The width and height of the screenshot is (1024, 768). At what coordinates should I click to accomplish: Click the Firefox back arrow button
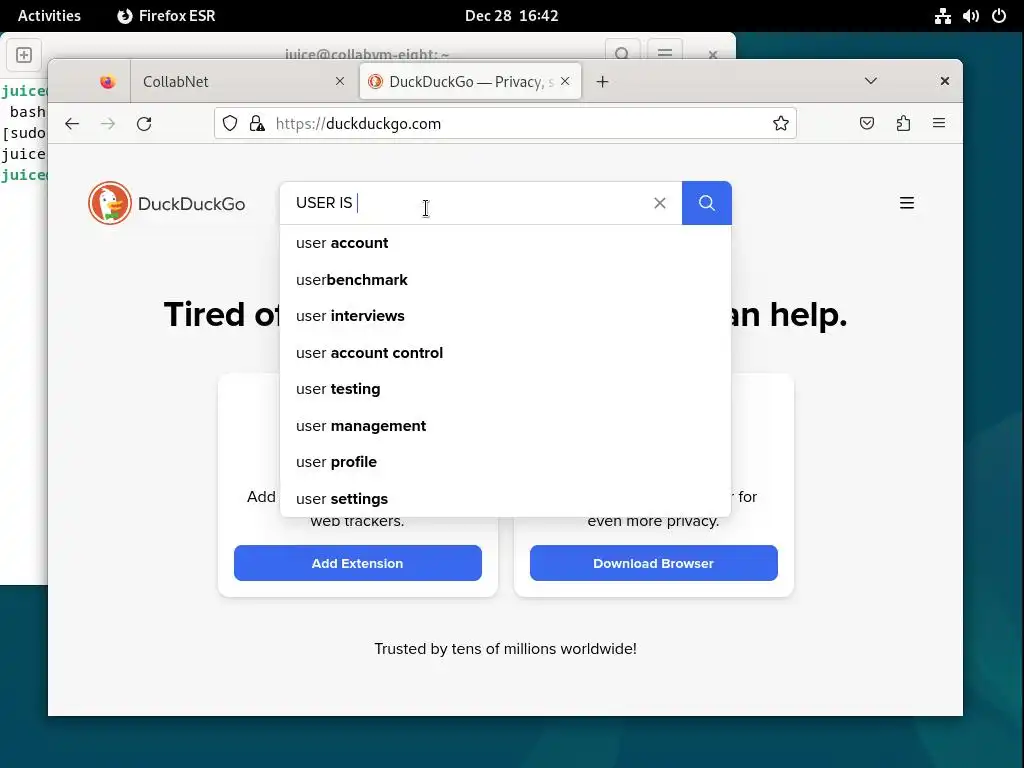72,123
